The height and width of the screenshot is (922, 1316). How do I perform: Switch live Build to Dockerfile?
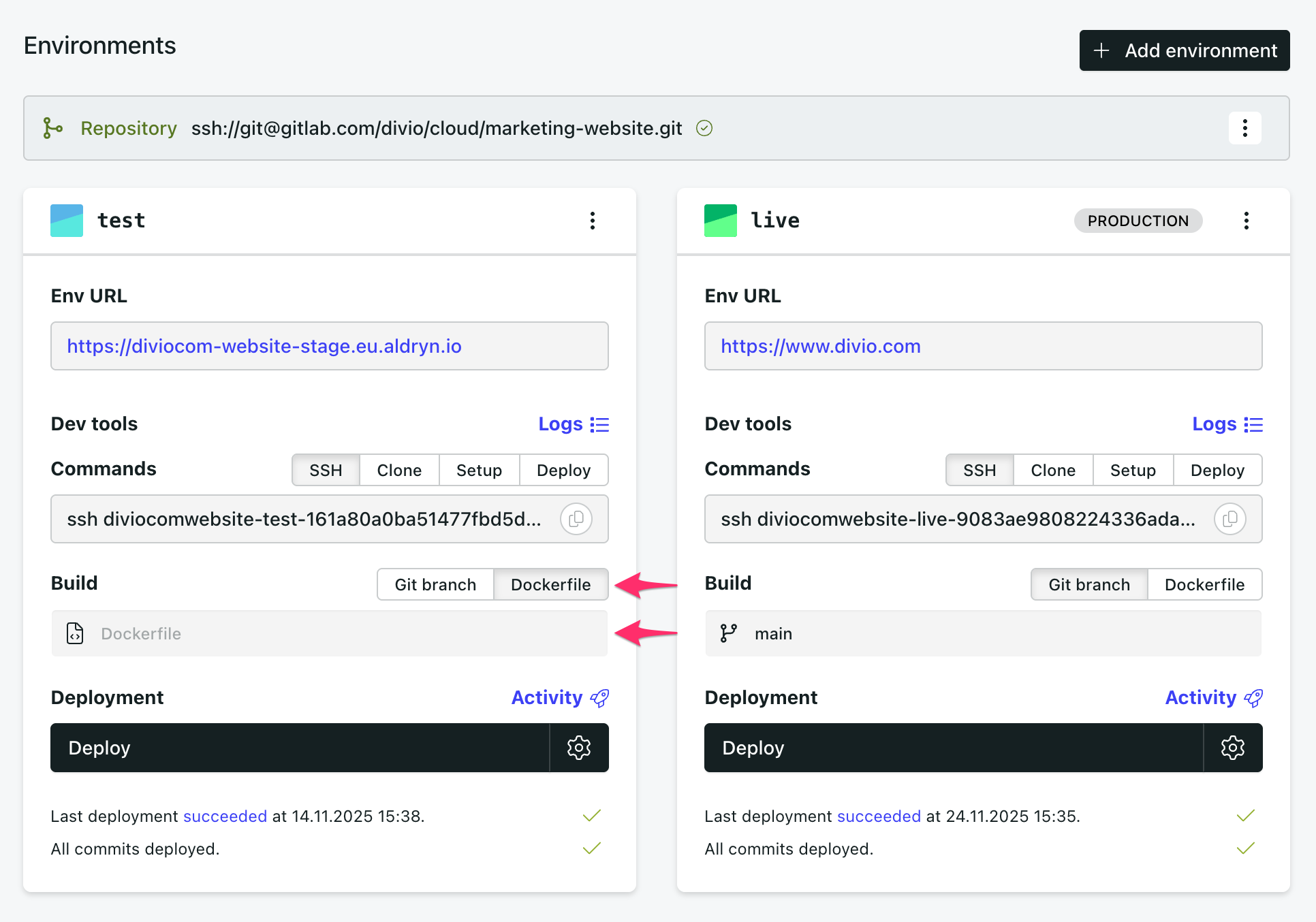click(1204, 584)
